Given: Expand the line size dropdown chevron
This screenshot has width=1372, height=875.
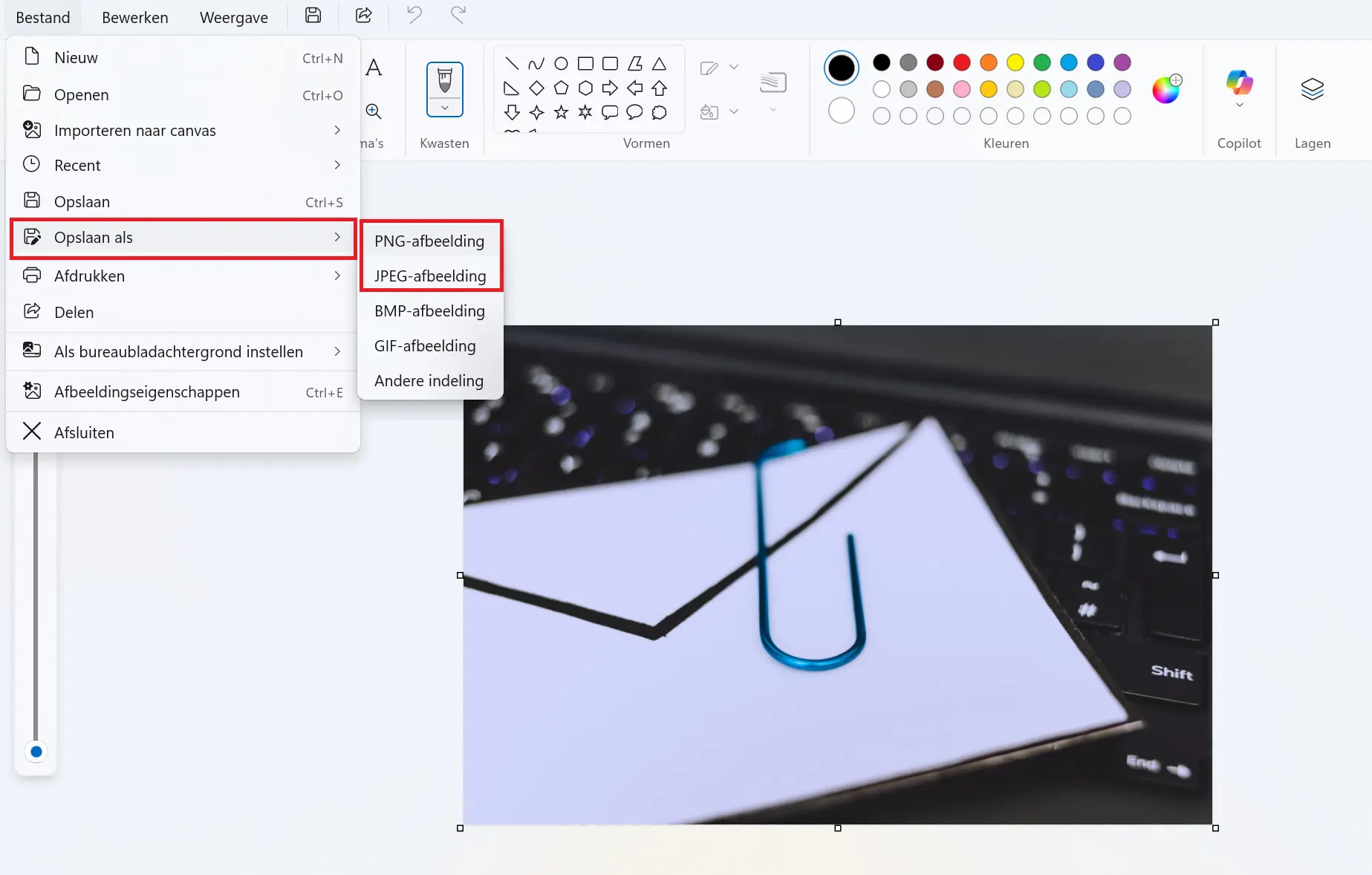Looking at the screenshot, I should click(x=773, y=110).
